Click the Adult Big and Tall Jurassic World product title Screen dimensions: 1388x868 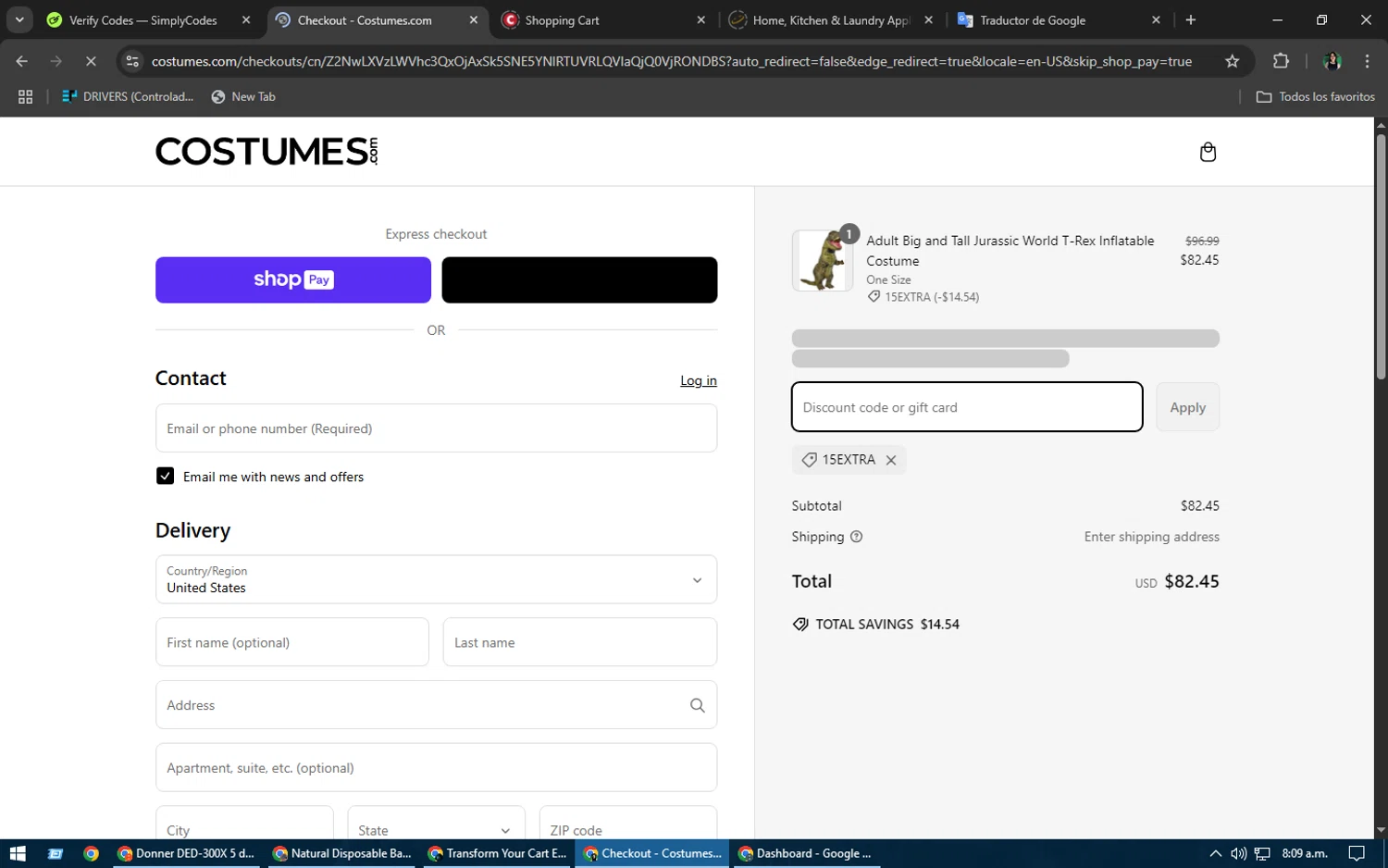[x=1010, y=251]
